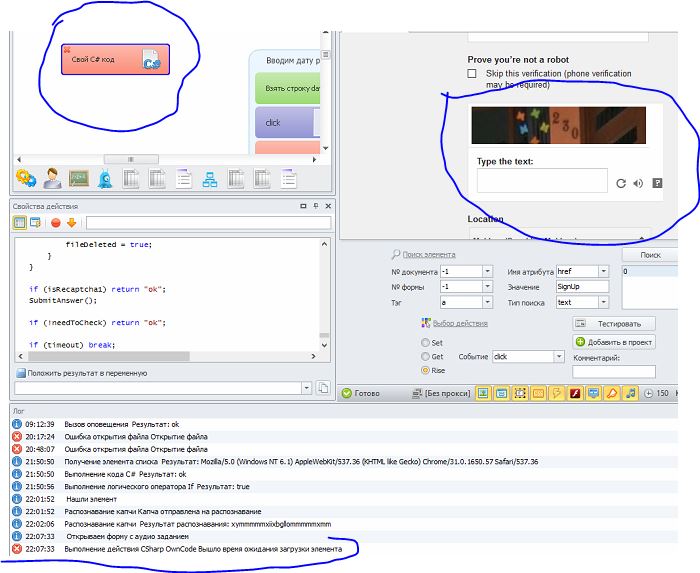Click the green Готово status checkmark
Screen dimensions: 700x573
[346, 393]
